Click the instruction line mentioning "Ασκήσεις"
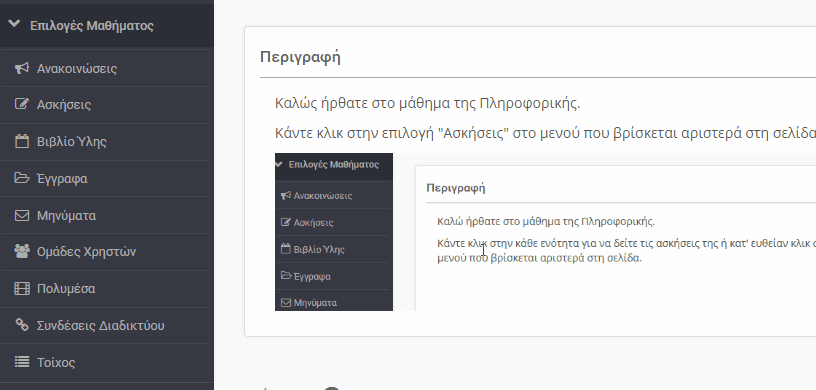The width and height of the screenshot is (816, 390). point(545,133)
